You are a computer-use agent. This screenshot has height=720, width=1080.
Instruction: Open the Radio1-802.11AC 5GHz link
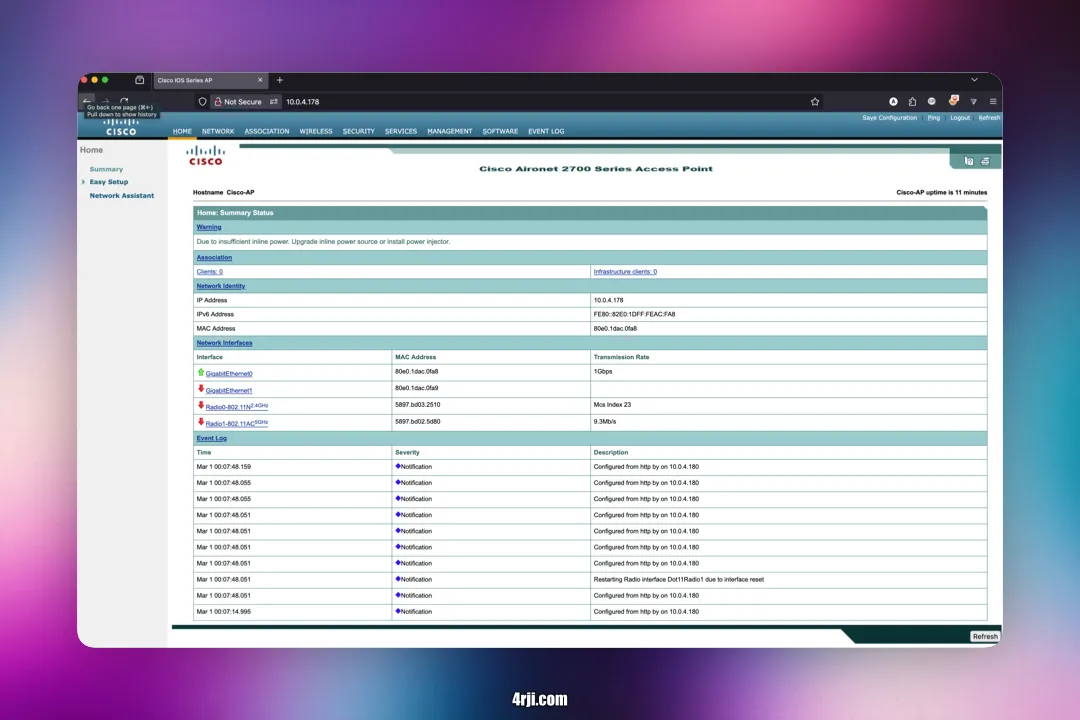[236, 423]
